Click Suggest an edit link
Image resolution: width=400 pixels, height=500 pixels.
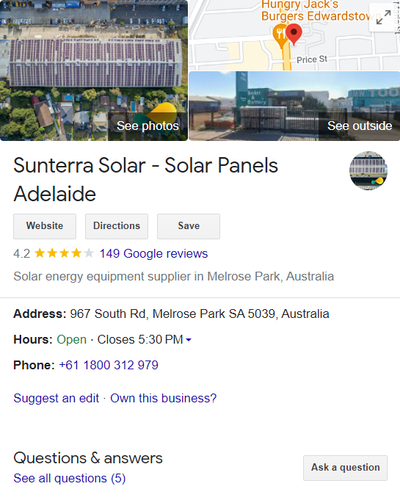(56, 398)
